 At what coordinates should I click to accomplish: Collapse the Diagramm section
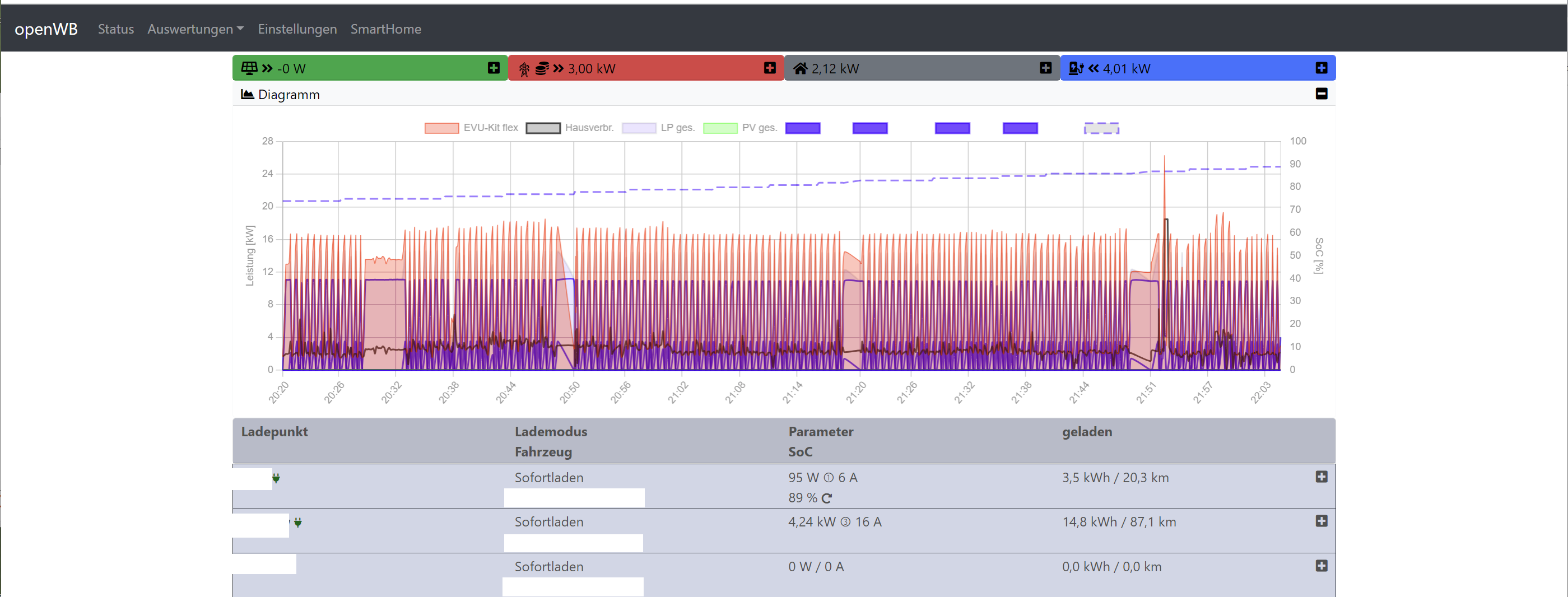[x=1321, y=94]
